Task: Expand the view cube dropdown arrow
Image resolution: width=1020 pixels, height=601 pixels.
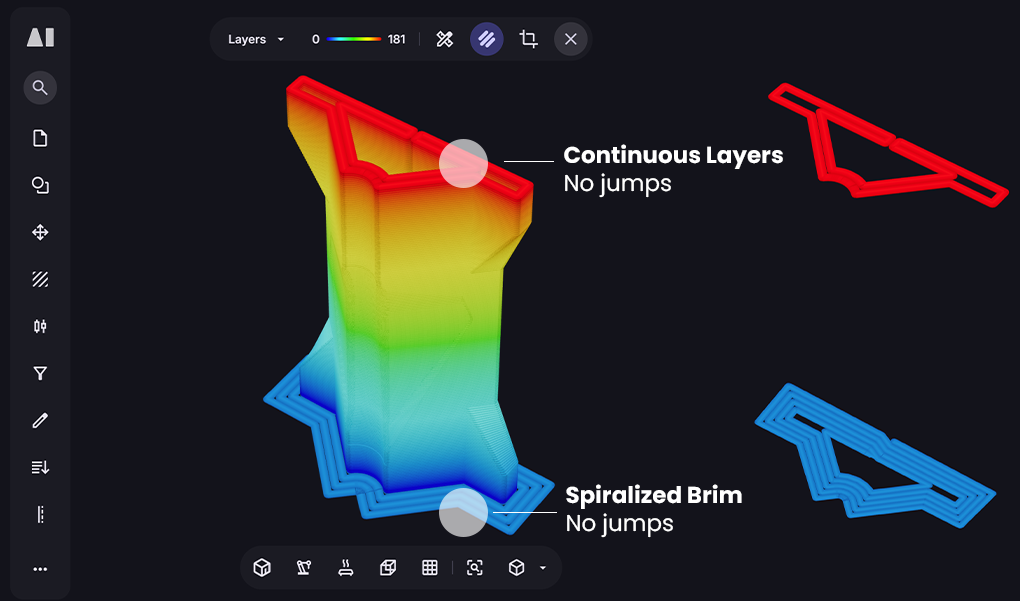Action: click(543, 568)
